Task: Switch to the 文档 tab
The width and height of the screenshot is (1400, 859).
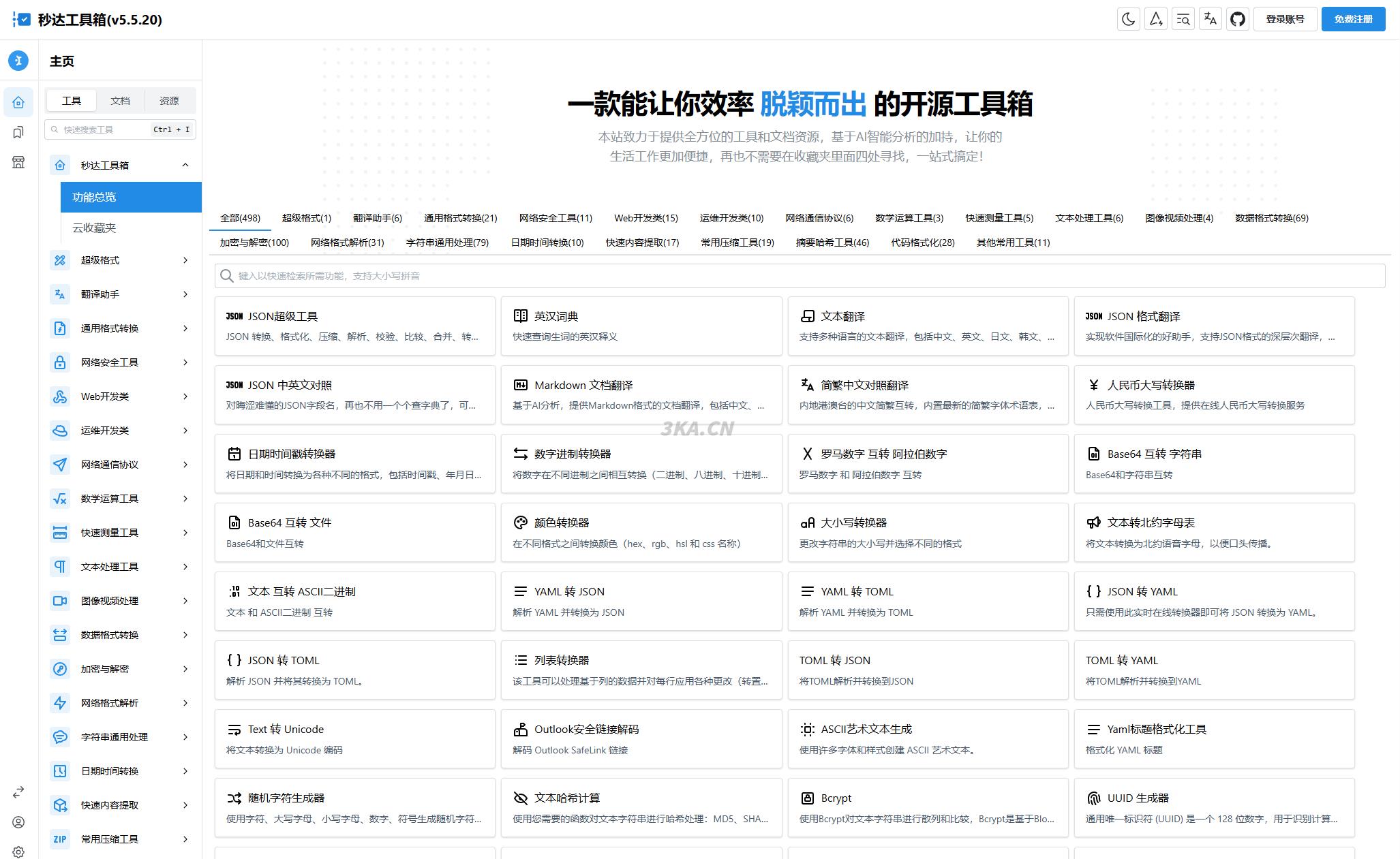Action: (120, 100)
